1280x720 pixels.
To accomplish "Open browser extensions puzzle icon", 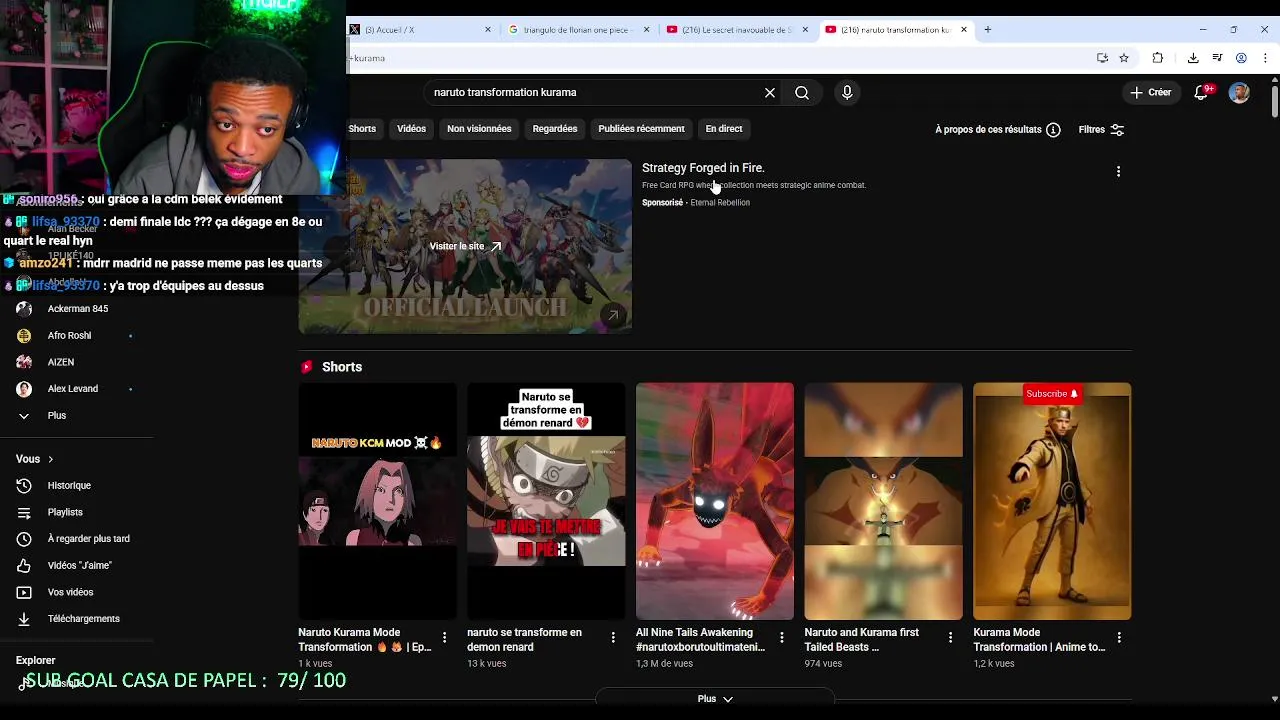I will tap(1158, 58).
